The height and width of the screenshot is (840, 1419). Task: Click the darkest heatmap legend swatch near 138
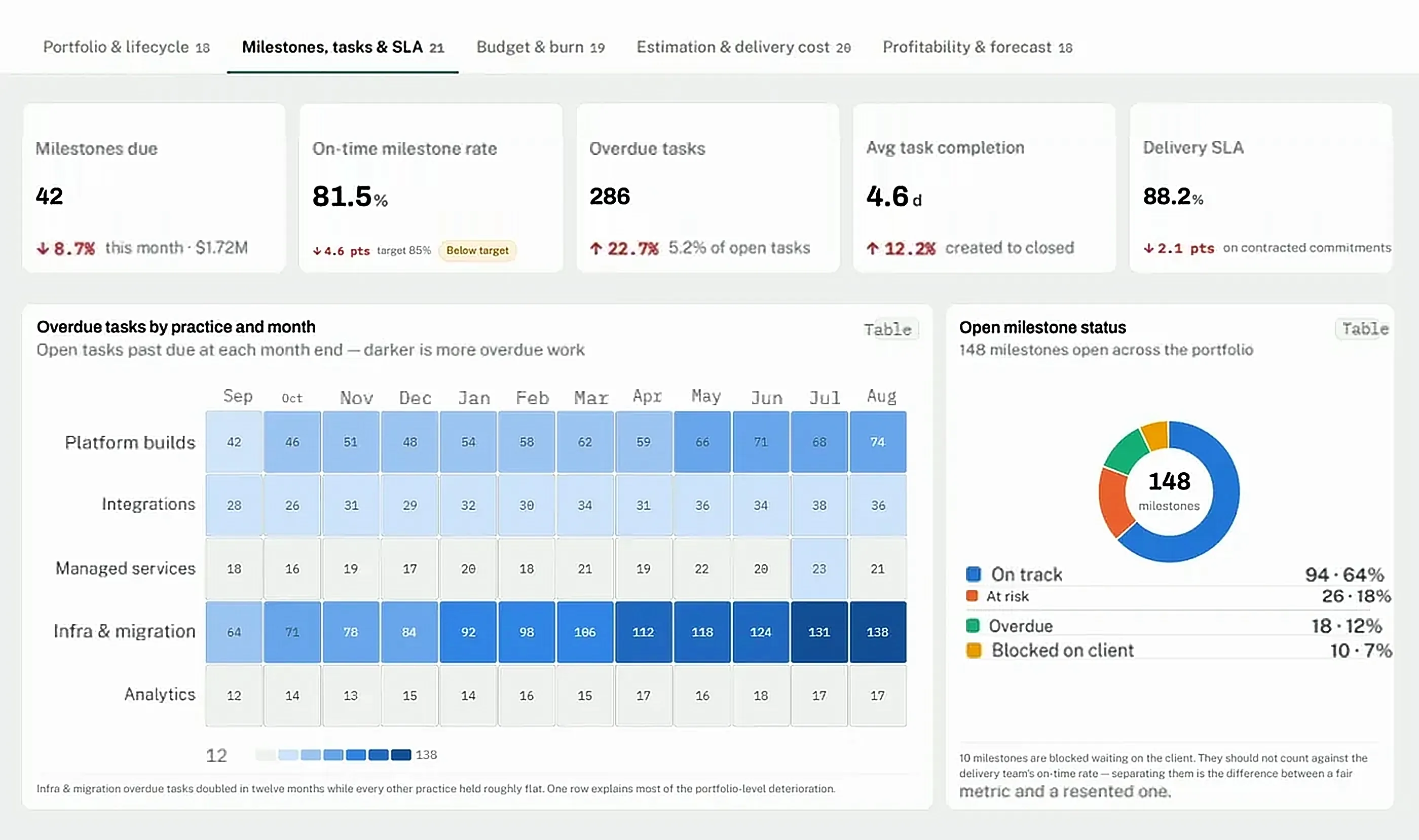401,754
